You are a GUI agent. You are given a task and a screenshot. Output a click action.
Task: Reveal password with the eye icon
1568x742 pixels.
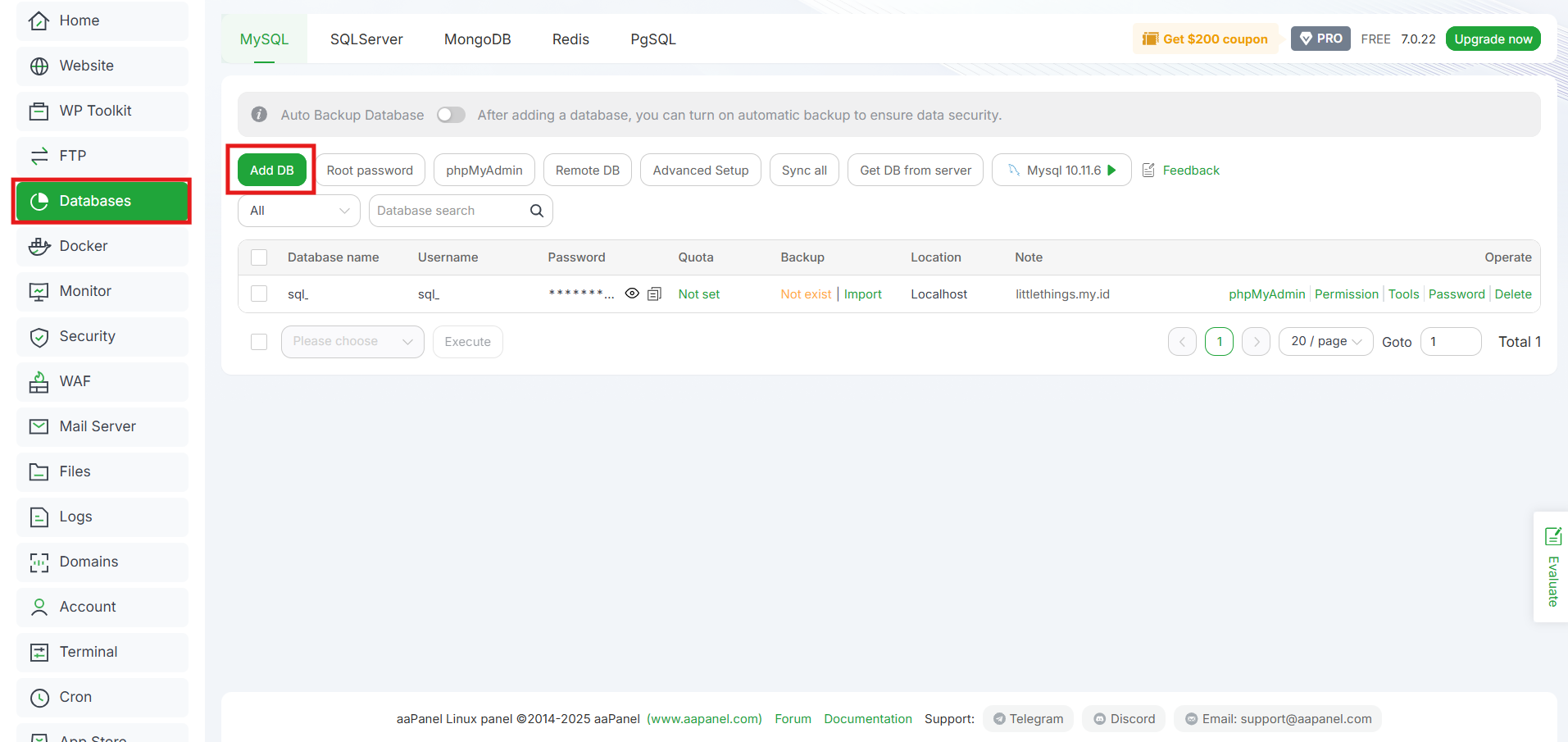click(x=632, y=294)
